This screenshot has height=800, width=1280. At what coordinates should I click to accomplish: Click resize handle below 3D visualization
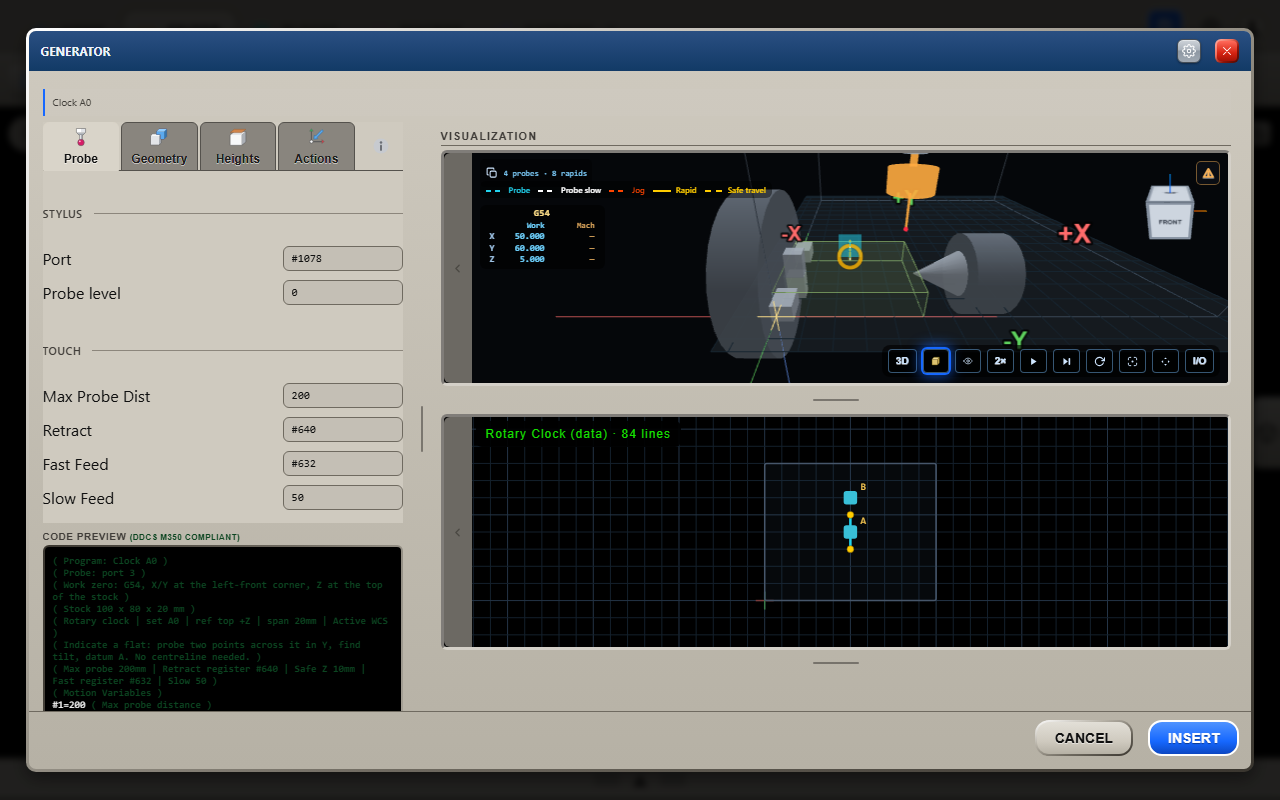(x=836, y=399)
